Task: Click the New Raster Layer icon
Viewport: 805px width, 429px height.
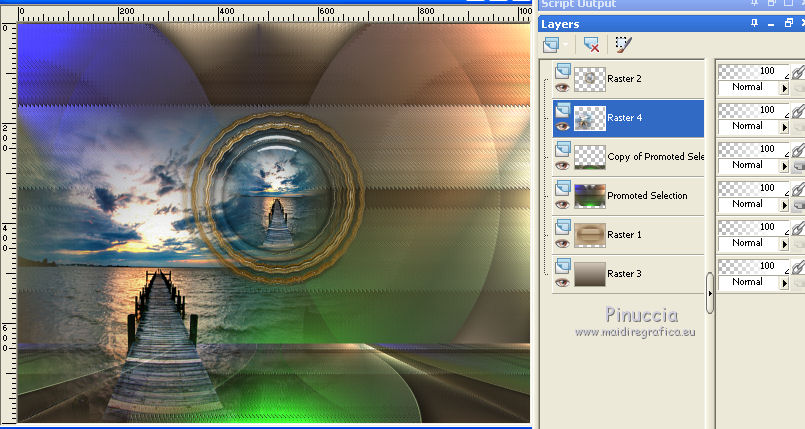Action: click(551, 45)
